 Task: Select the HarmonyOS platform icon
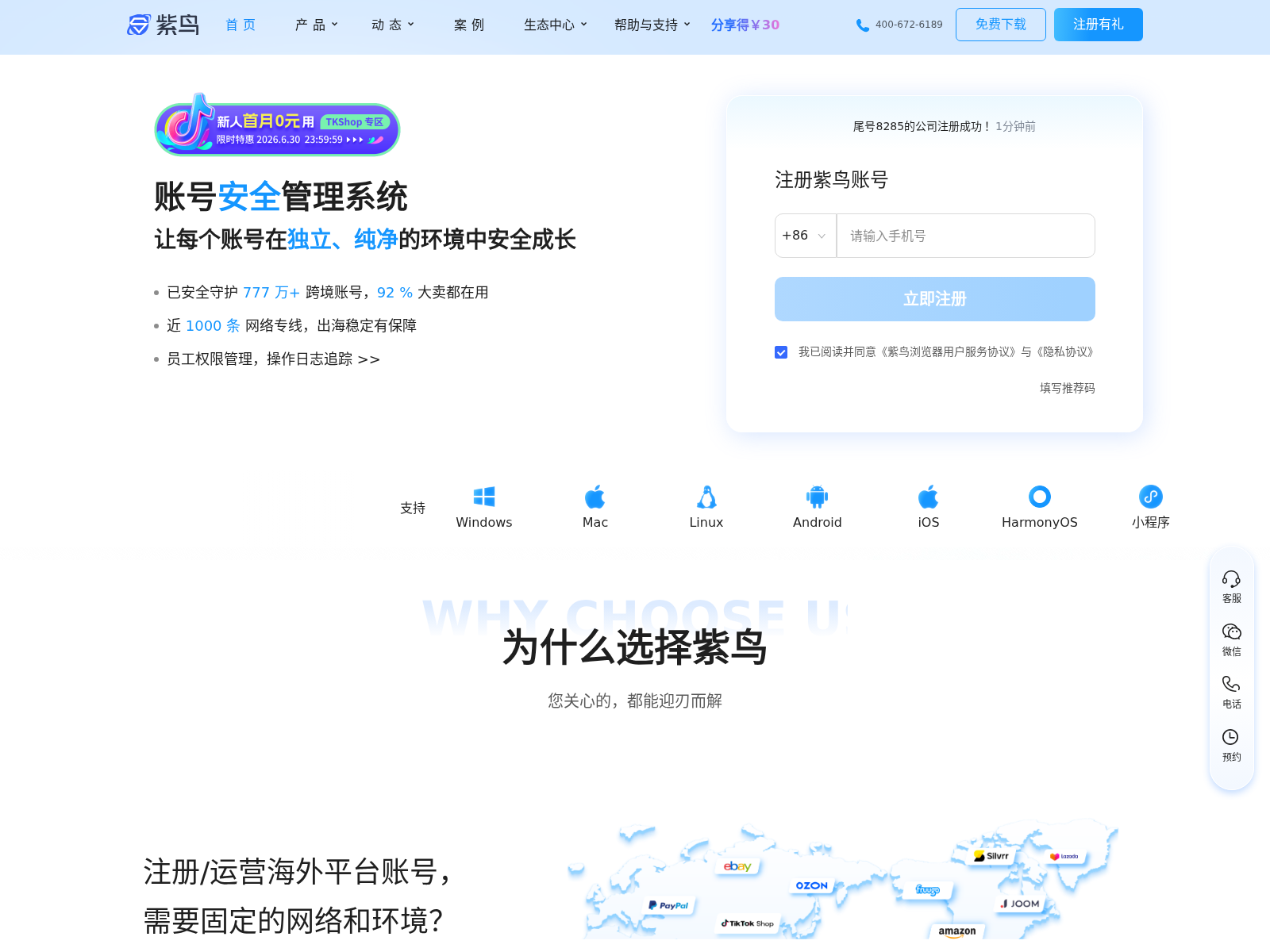(x=1039, y=496)
